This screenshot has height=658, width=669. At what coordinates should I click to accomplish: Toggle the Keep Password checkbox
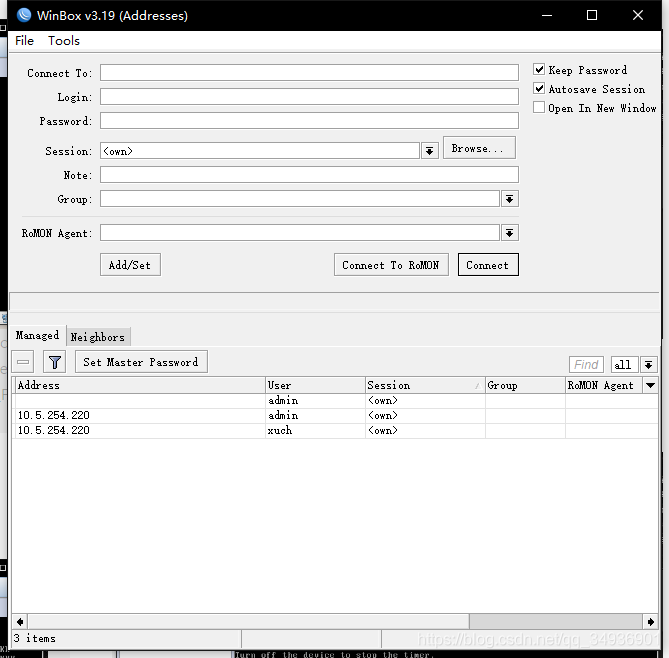click(x=539, y=69)
